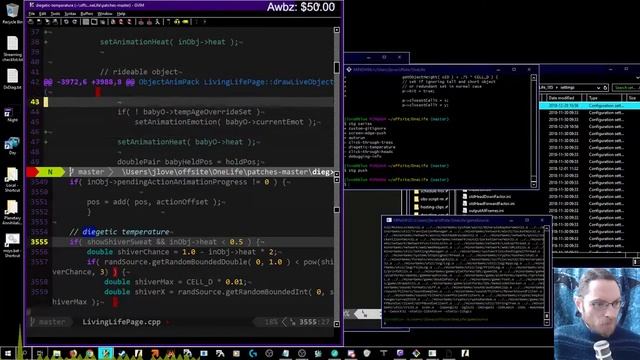
Task: Click the Planetary Annihilation desktop shortcut
Action: click(x=12, y=212)
